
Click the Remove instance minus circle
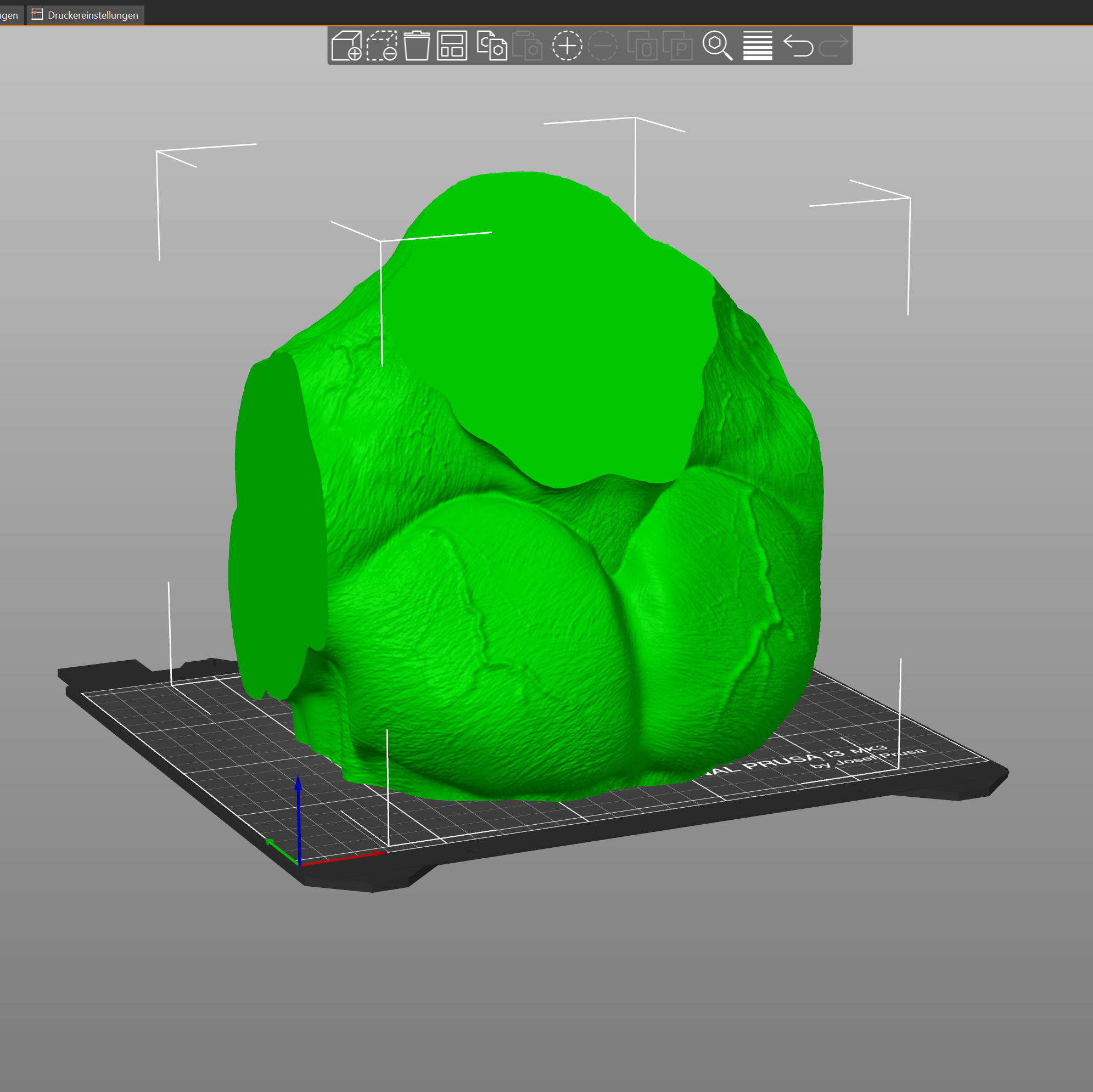(x=603, y=46)
